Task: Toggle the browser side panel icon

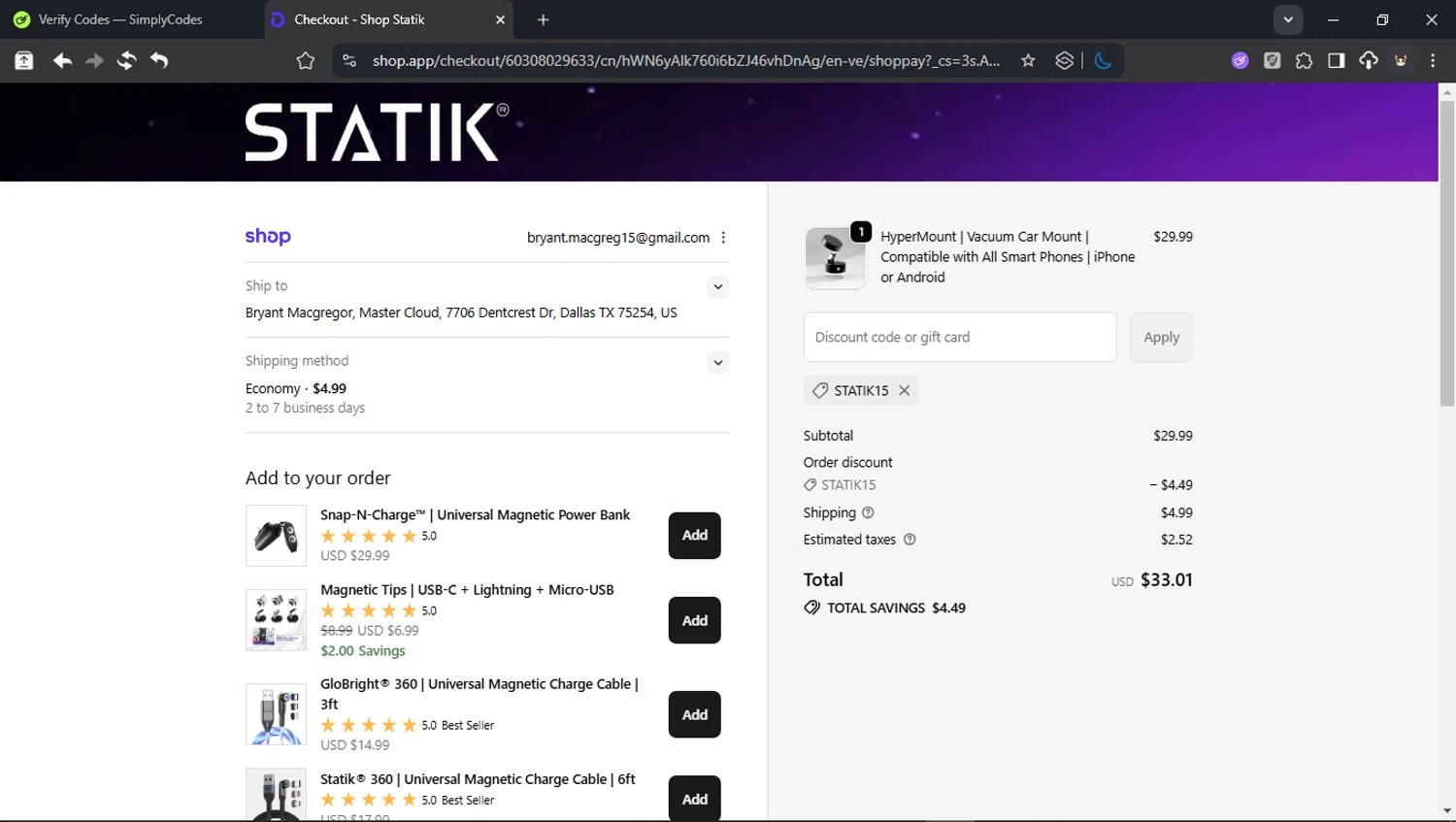Action: pos(1337,61)
